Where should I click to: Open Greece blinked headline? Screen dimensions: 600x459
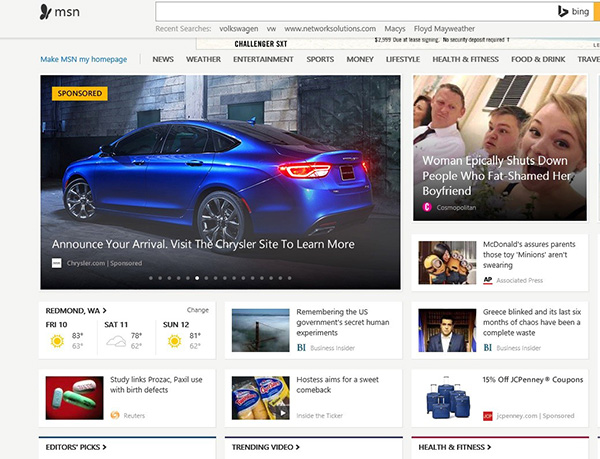pos(532,322)
